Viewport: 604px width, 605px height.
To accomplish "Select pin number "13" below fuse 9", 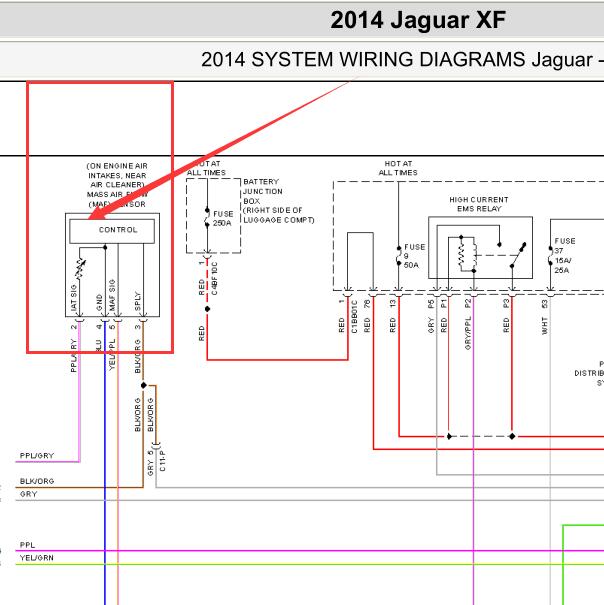I will click(393, 304).
